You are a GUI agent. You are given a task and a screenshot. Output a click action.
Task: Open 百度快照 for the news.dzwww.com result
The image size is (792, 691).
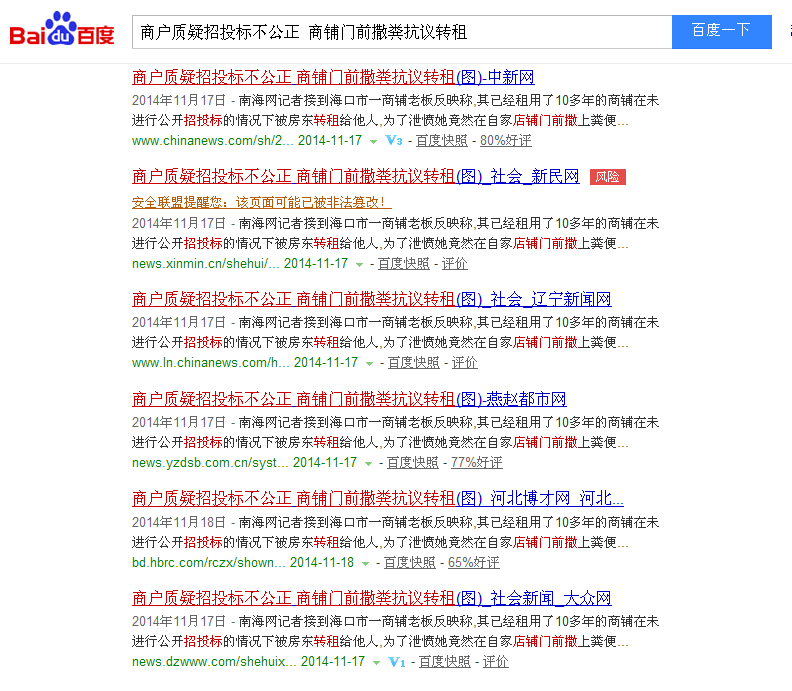coord(444,661)
